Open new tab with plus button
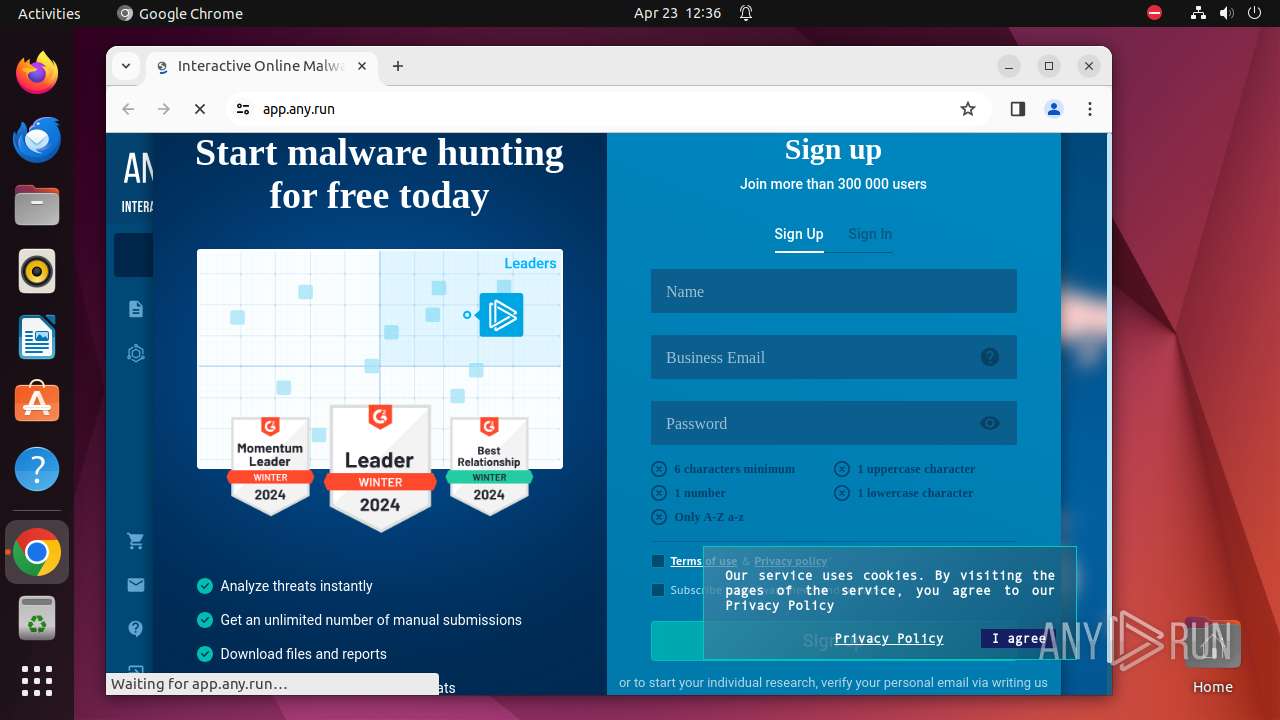This screenshot has height=720, width=1280. pyautogui.click(x=398, y=66)
